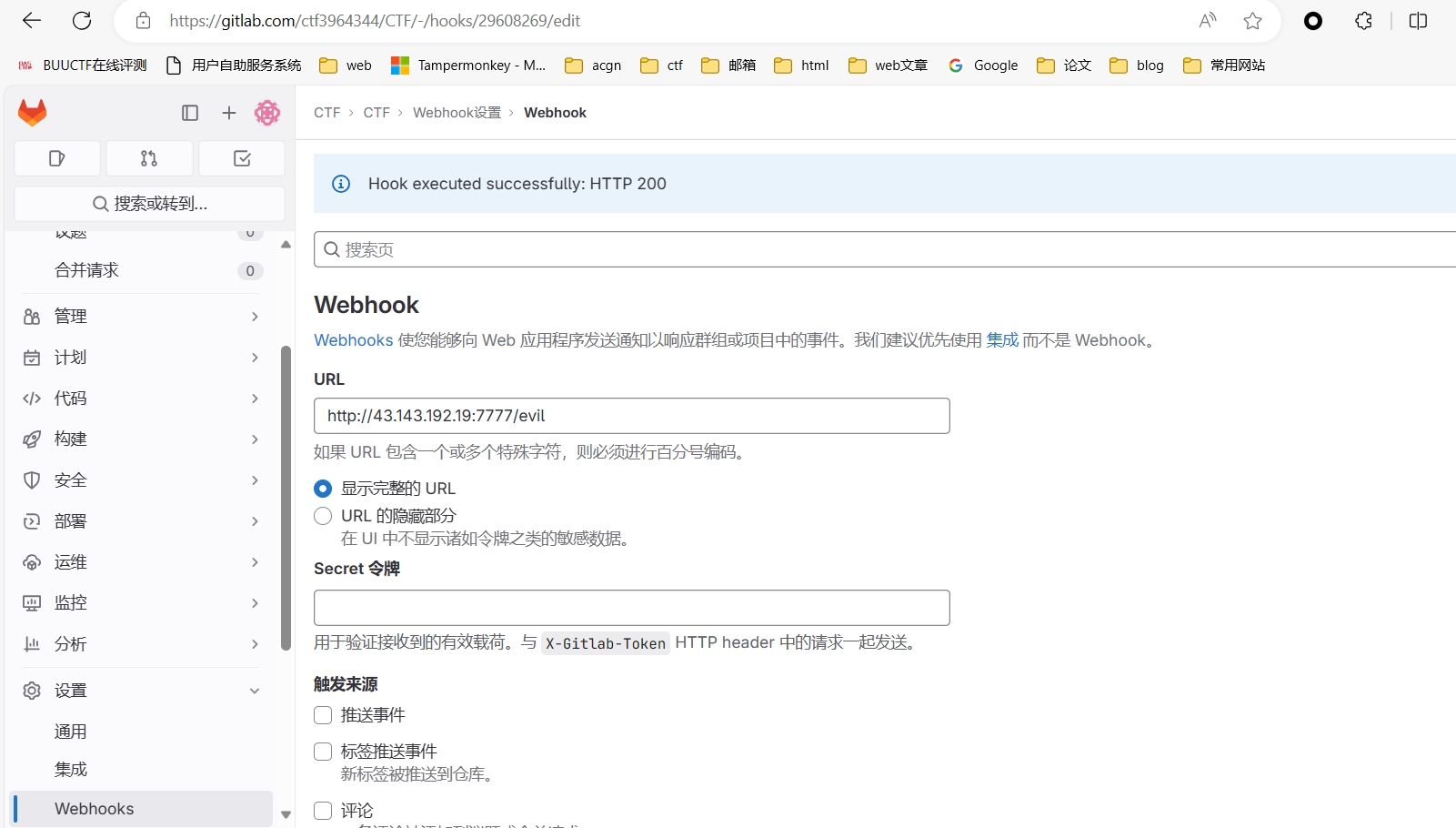This screenshot has width=1456, height=828.
Task: Open BUUCTF在线评测 bookmark
Action: click(82, 66)
